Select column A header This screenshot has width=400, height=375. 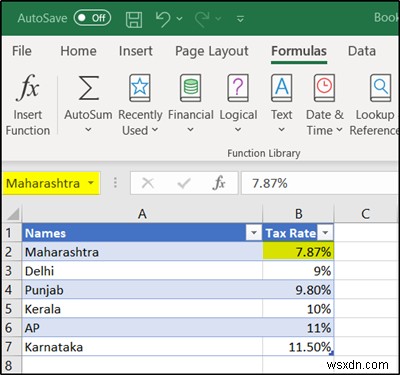(x=142, y=214)
